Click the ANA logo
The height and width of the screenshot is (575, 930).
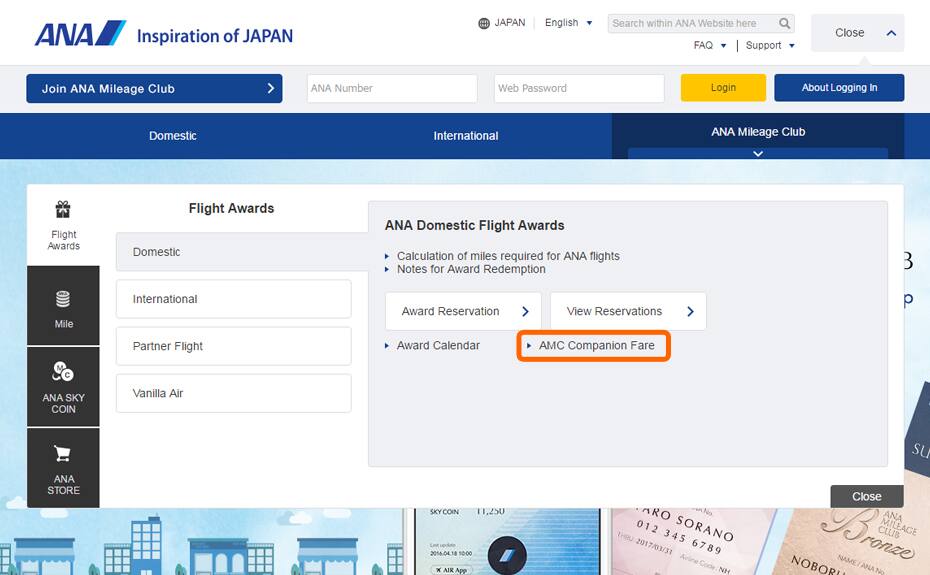(x=80, y=33)
